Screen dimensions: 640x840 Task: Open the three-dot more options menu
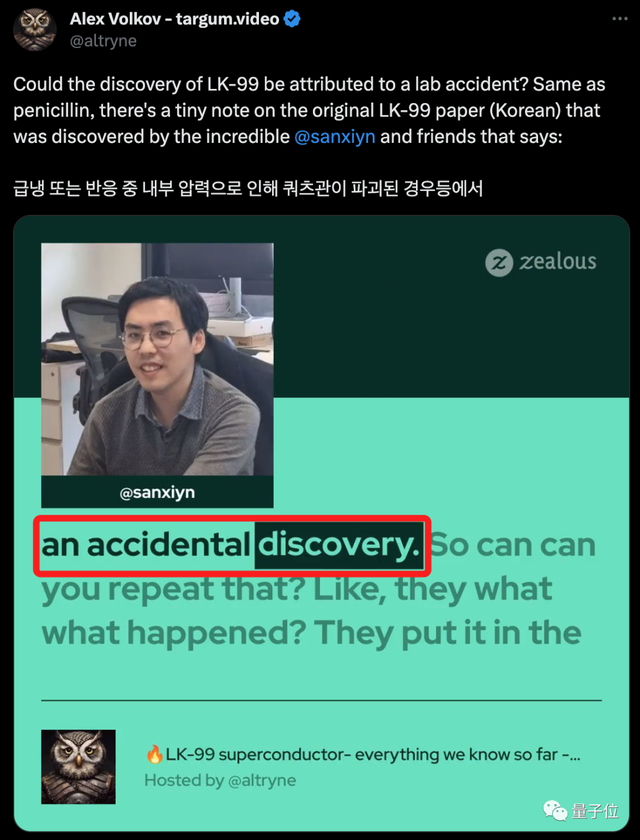click(x=620, y=19)
